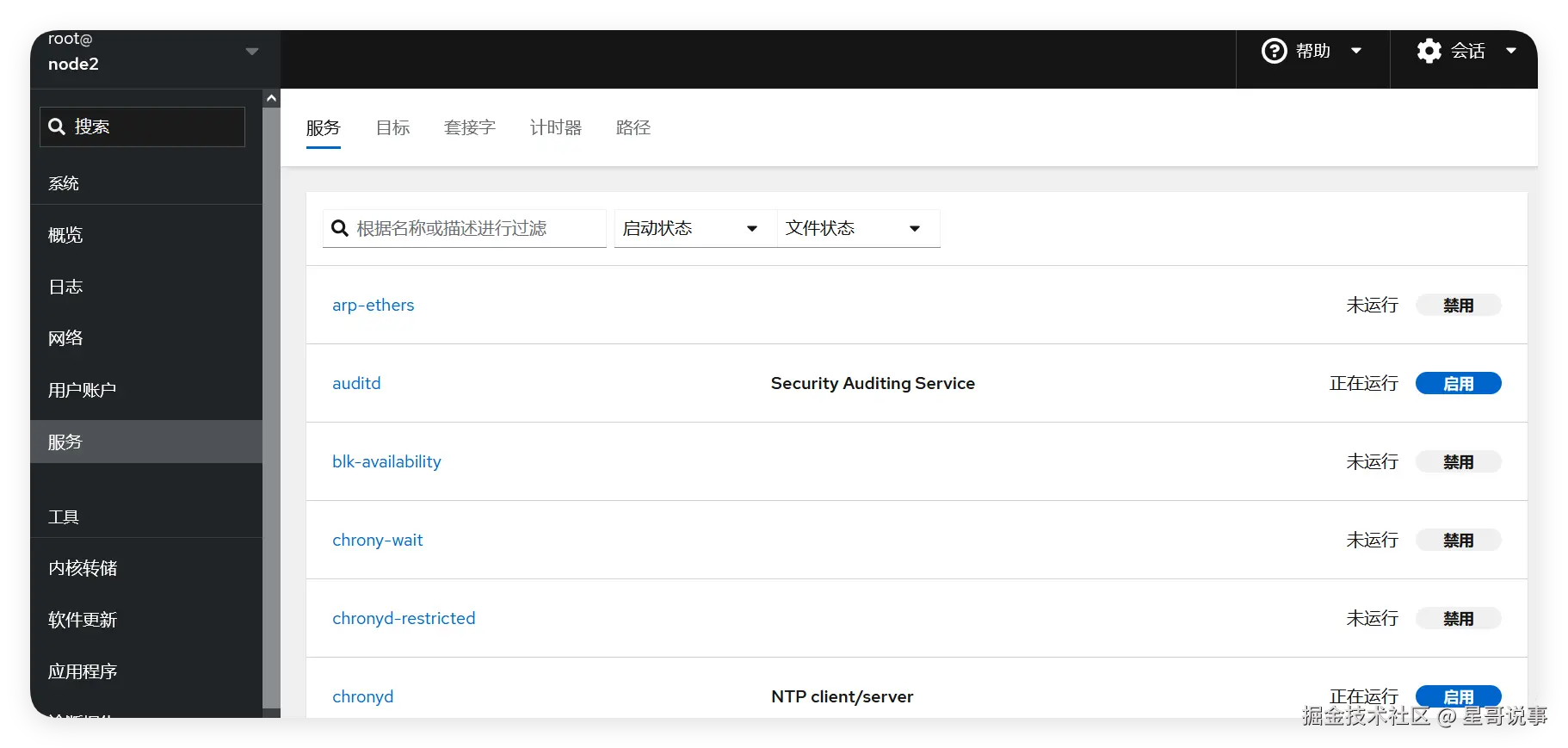Click 未运行 status for arp-ethers
Viewport: 1568px width, 748px height.
coord(1372,305)
